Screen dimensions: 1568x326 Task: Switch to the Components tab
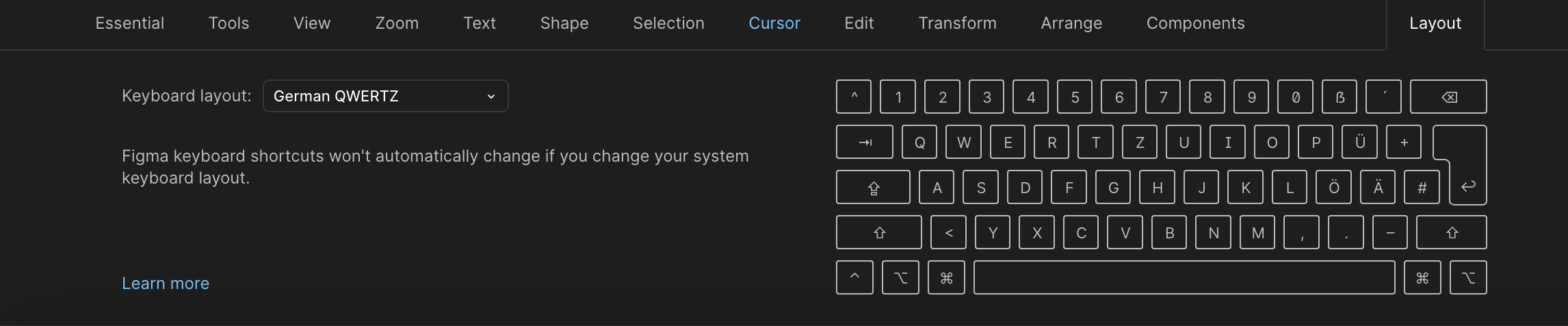(x=1195, y=23)
